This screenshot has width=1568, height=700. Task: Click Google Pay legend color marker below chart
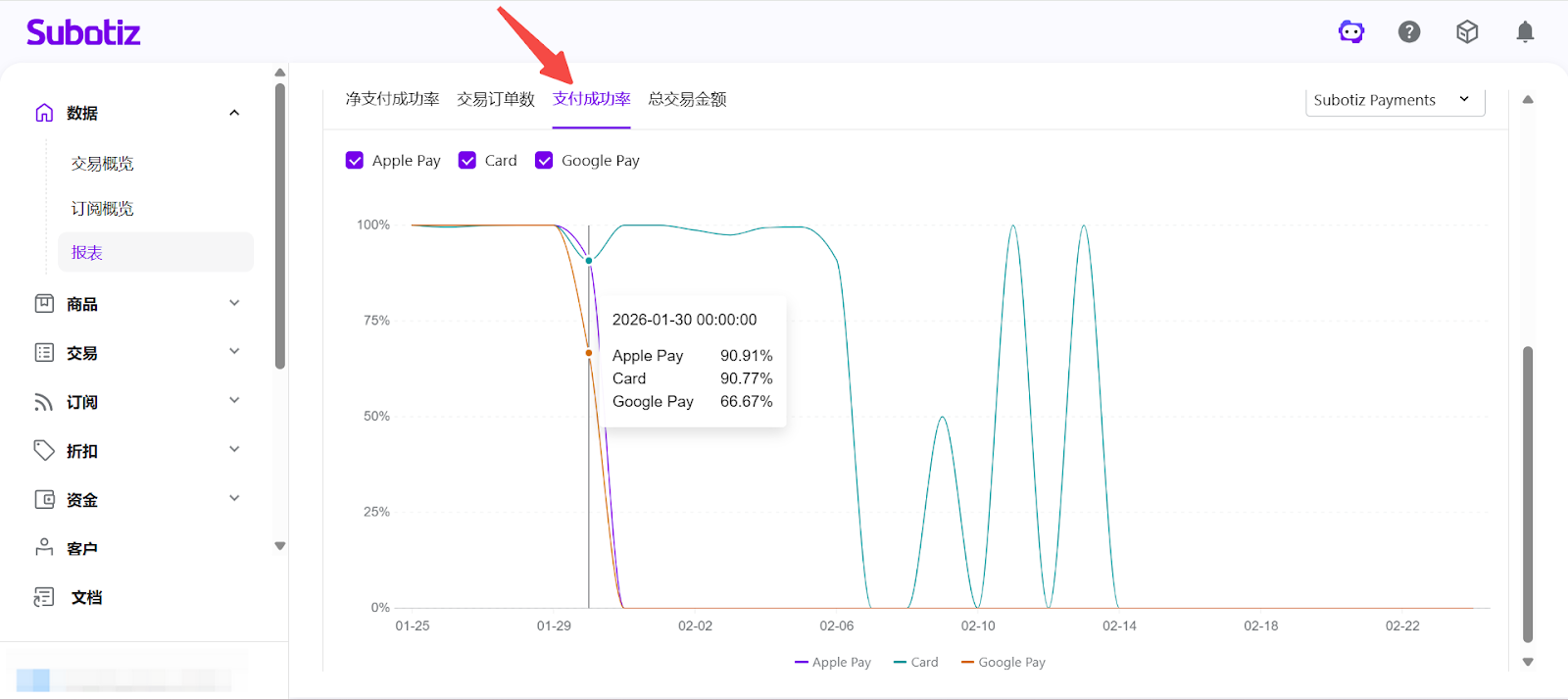point(967,663)
